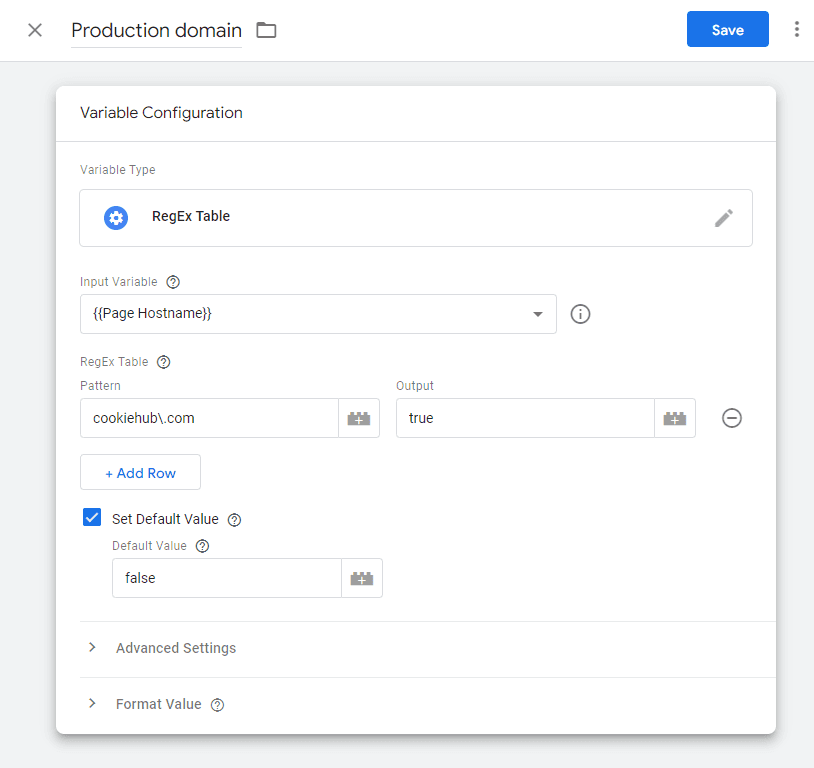Viewport: 814px width, 768px height.
Task: Click the Add Row button
Action: 140,473
